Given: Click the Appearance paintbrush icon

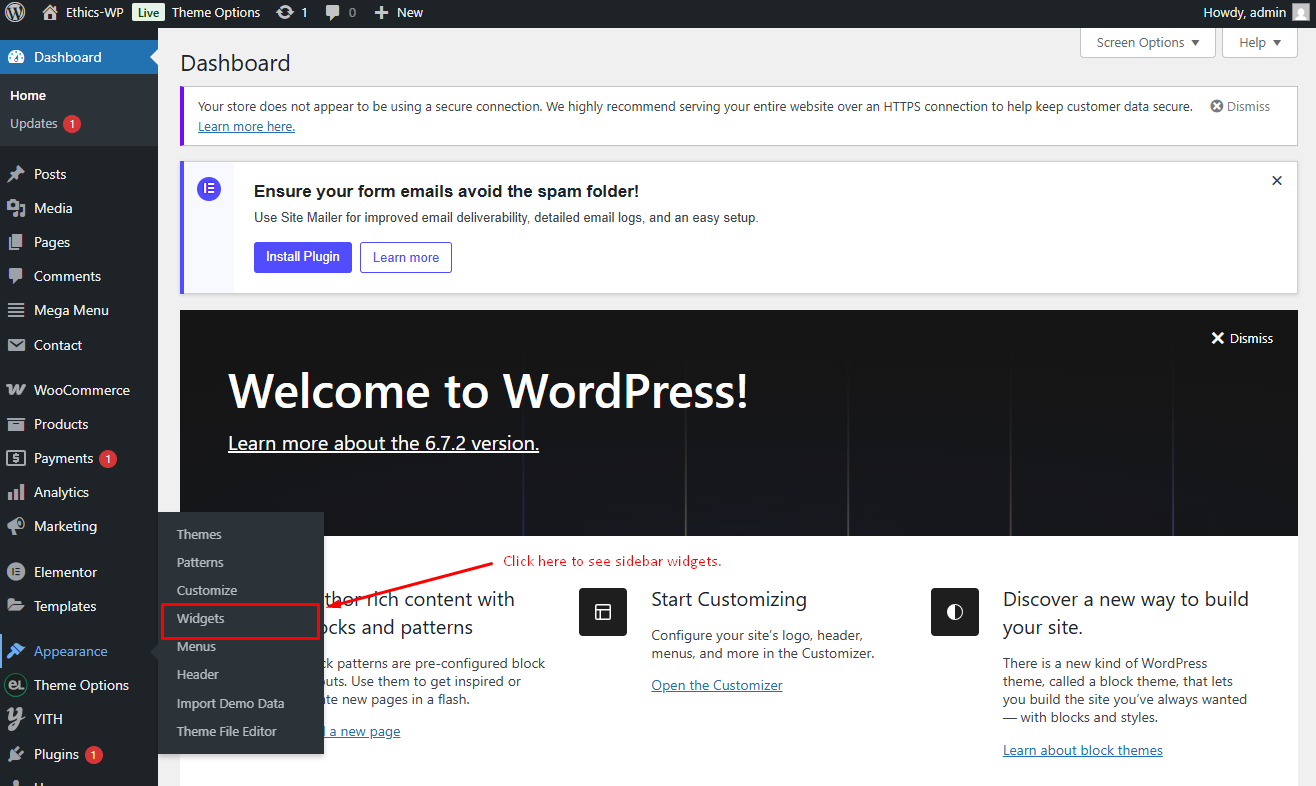Looking at the screenshot, I should (16, 651).
